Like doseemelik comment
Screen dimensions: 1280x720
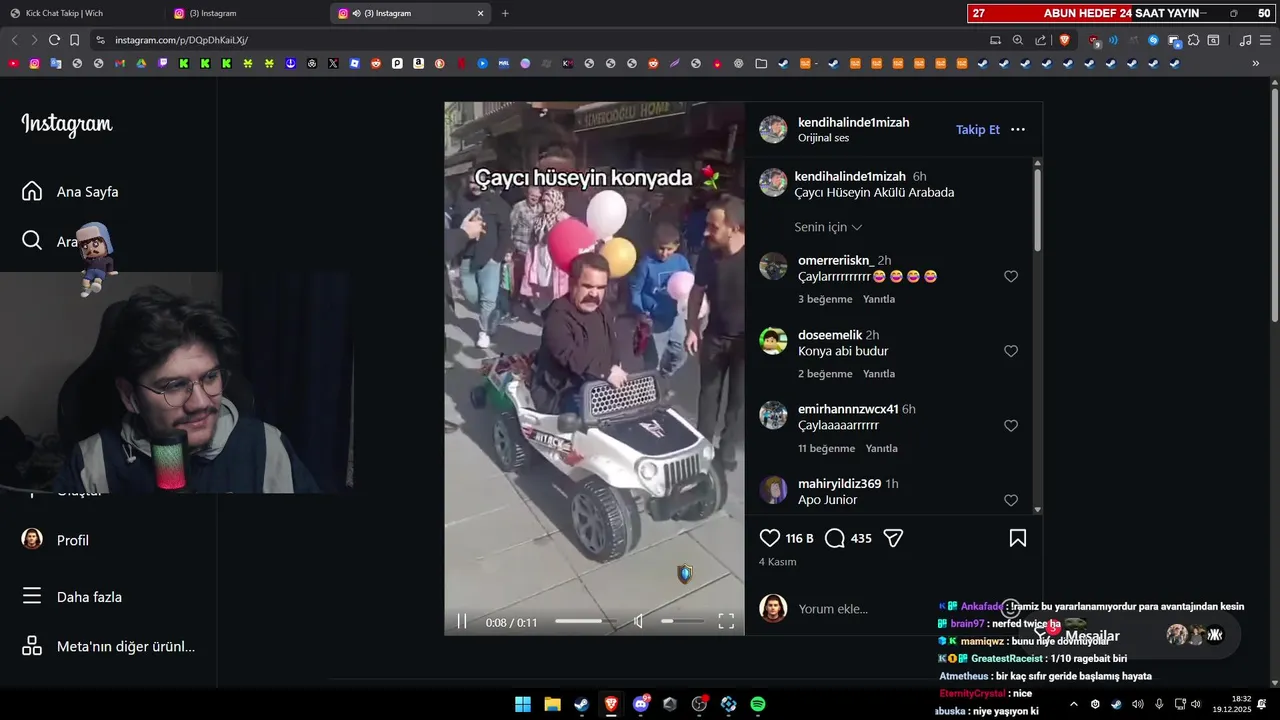coord(1011,351)
